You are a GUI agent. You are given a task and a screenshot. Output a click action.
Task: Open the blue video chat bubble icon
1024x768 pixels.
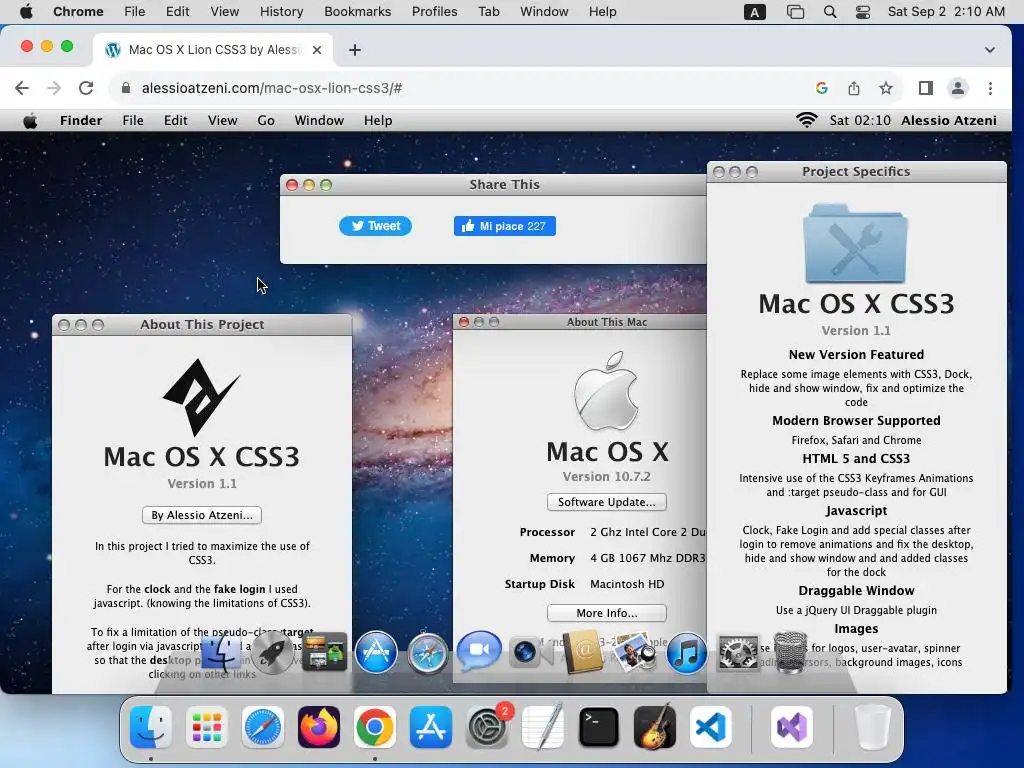[x=479, y=651]
